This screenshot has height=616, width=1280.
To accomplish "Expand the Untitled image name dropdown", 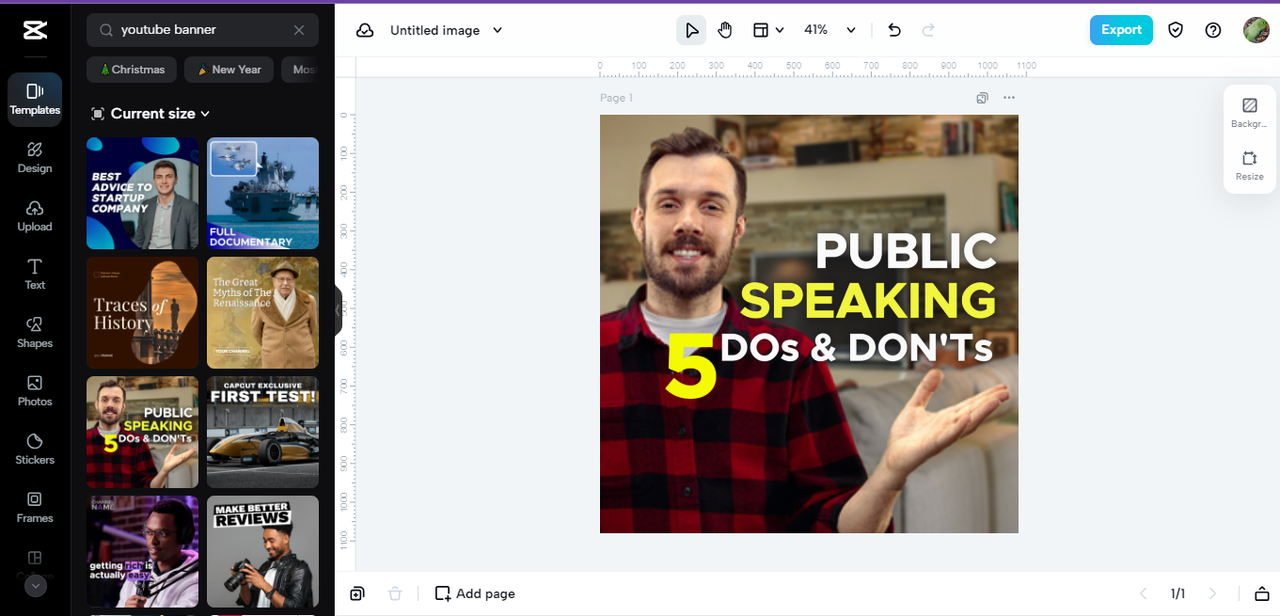I will point(446,30).
